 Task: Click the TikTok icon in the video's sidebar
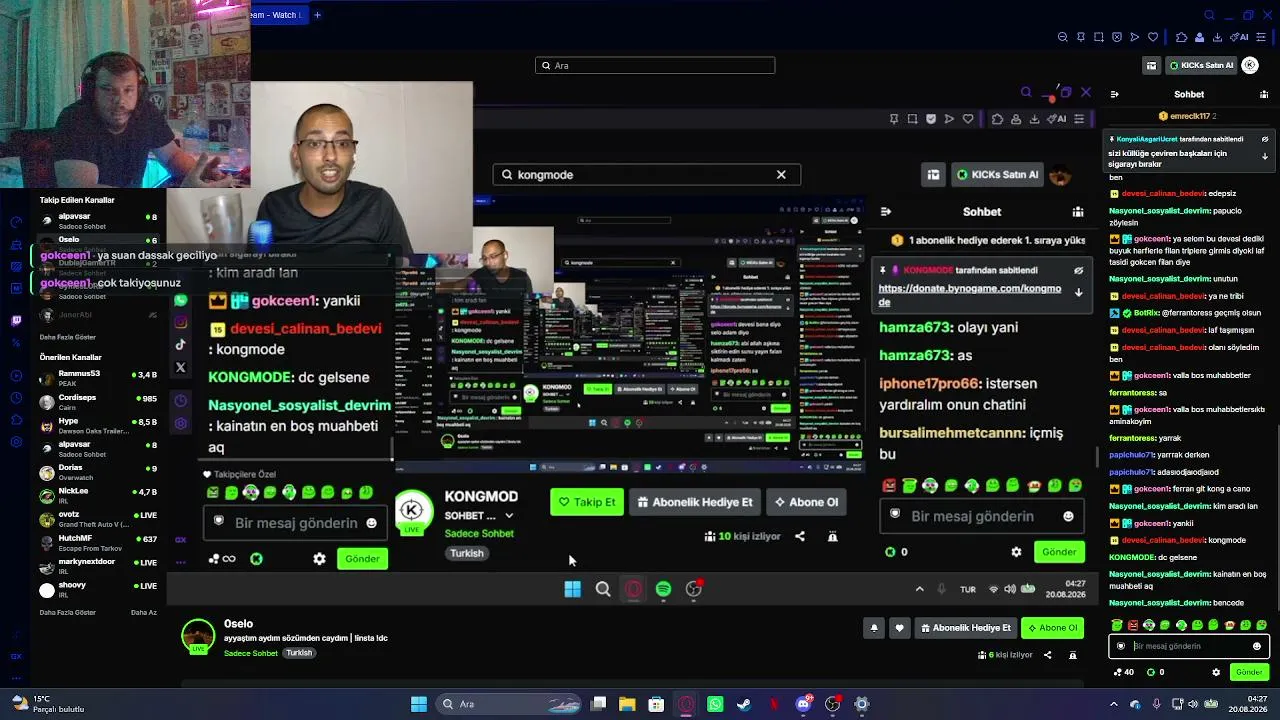click(180, 345)
